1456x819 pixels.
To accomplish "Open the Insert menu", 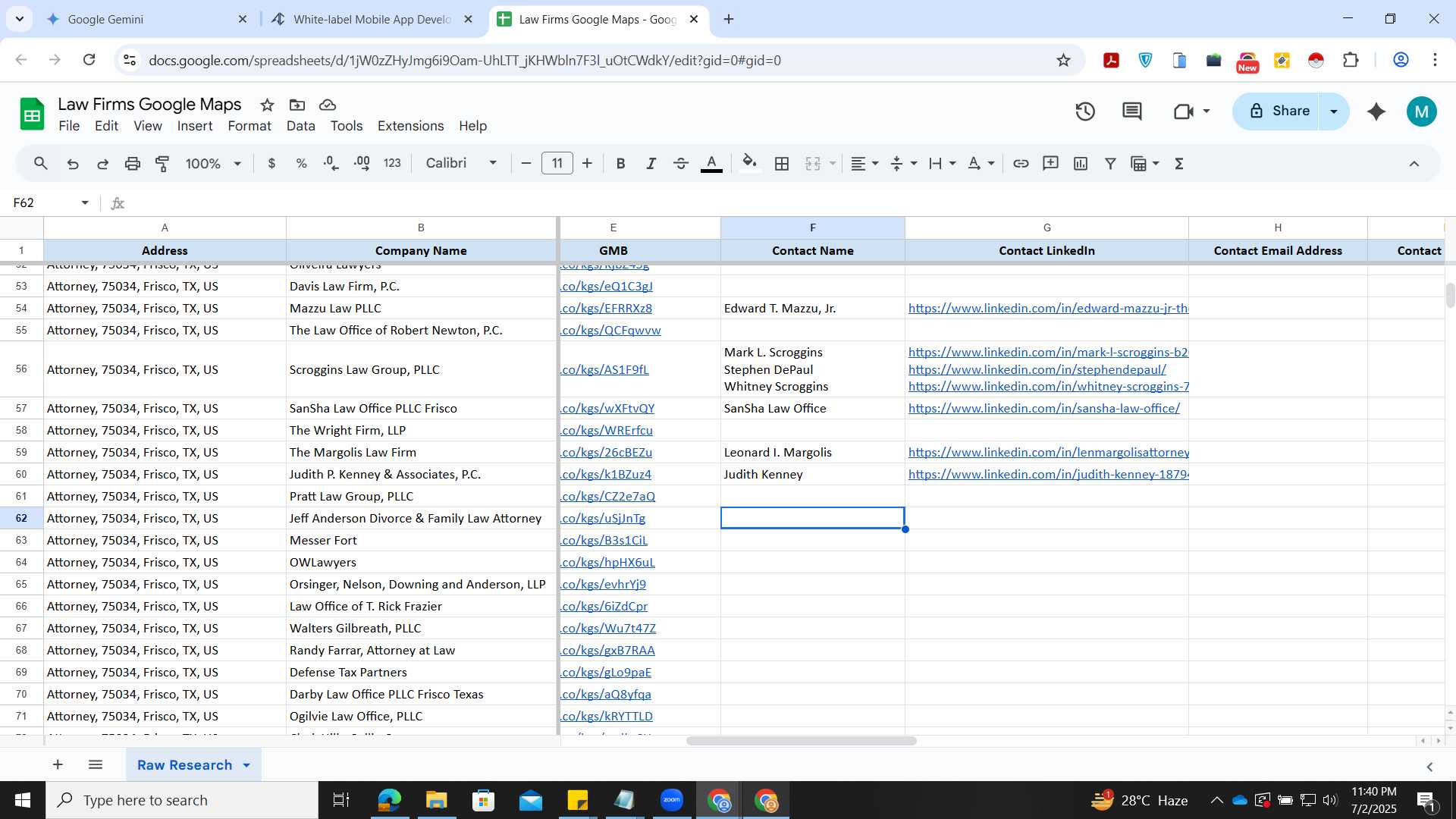I will pos(195,126).
